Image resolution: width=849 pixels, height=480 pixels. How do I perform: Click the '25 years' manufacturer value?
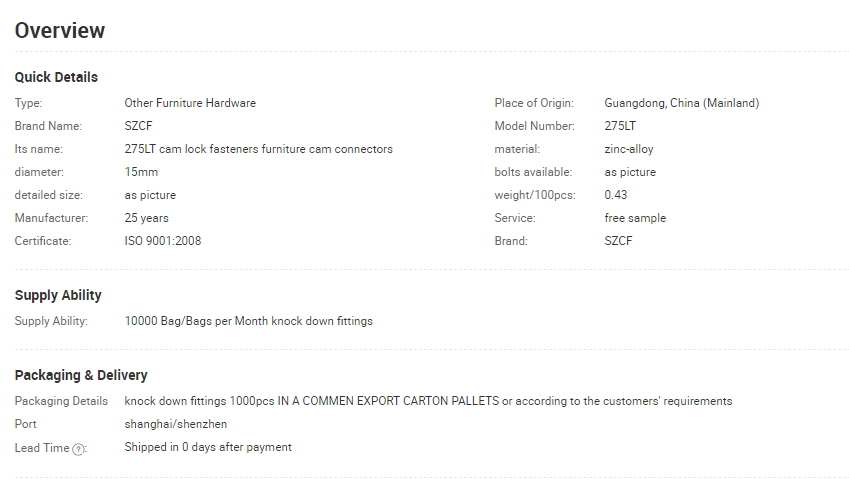(147, 218)
